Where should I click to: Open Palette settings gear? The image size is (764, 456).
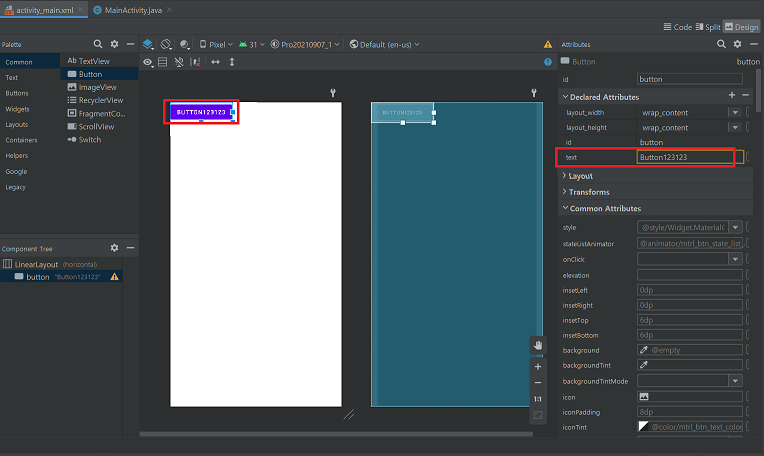(114, 44)
